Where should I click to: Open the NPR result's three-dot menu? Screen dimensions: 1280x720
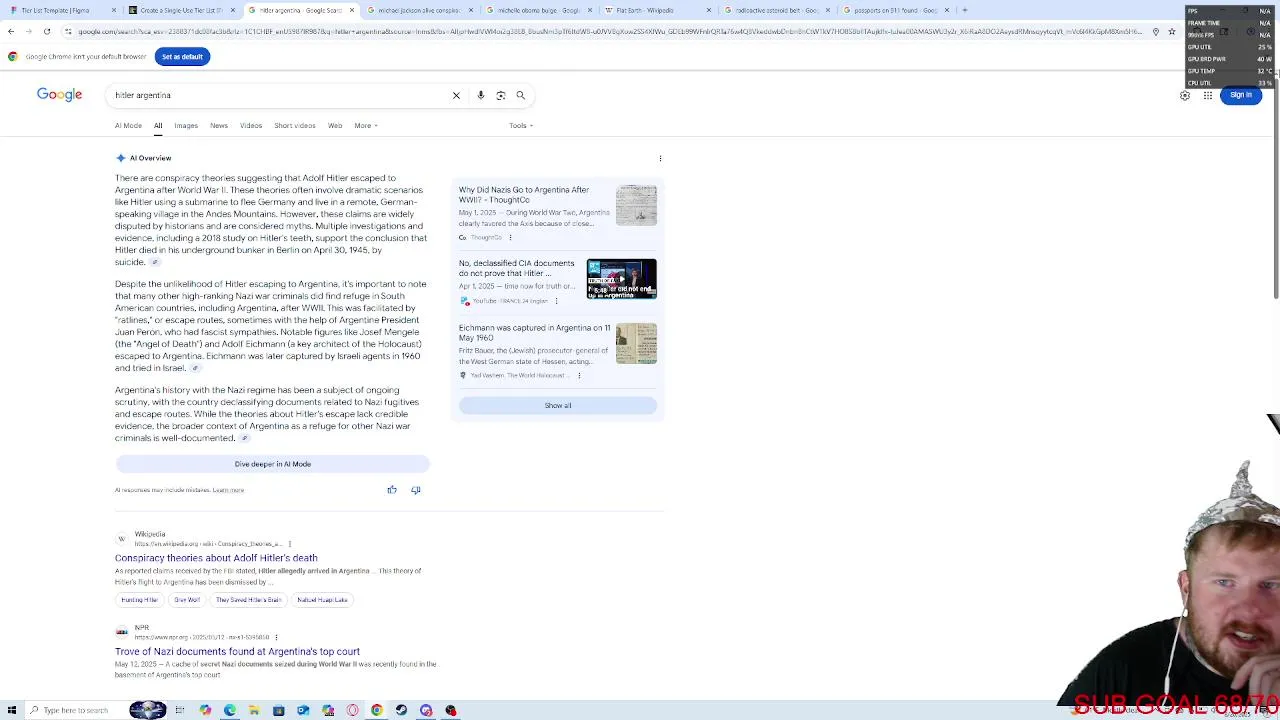276,637
